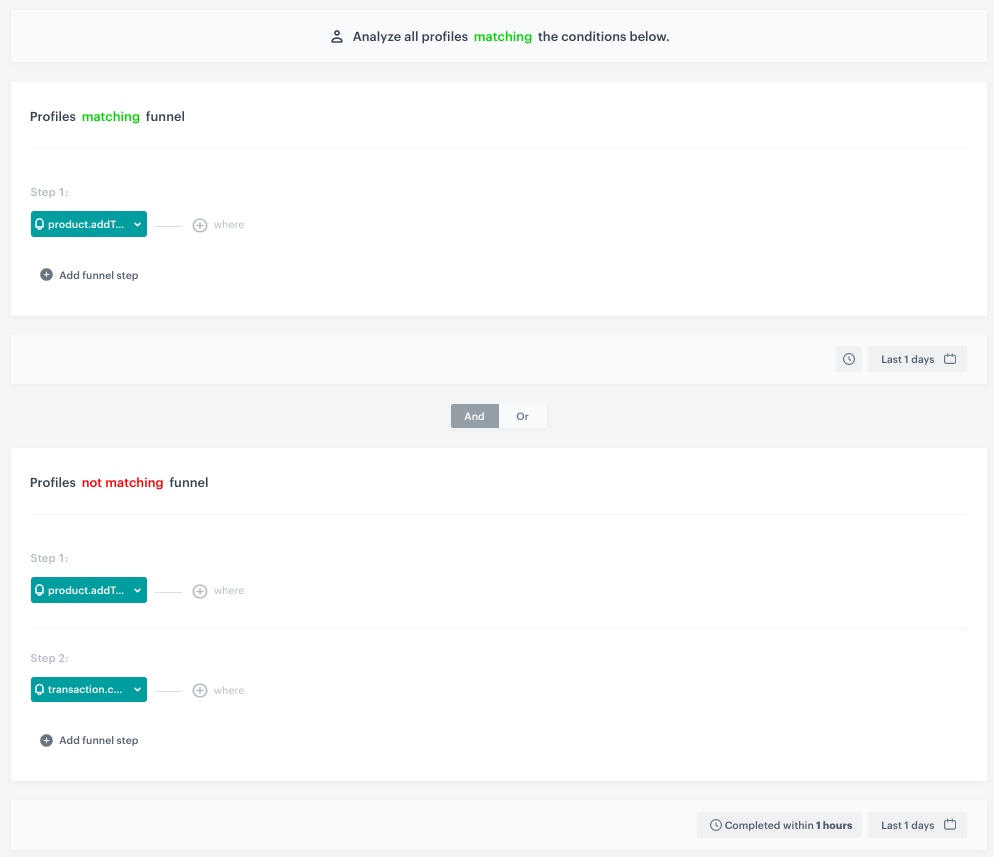The height and width of the screenshot is (857, 994).
Task: Click the plus where icon for Step 1 of matching funnel
Action: [200, 224]
